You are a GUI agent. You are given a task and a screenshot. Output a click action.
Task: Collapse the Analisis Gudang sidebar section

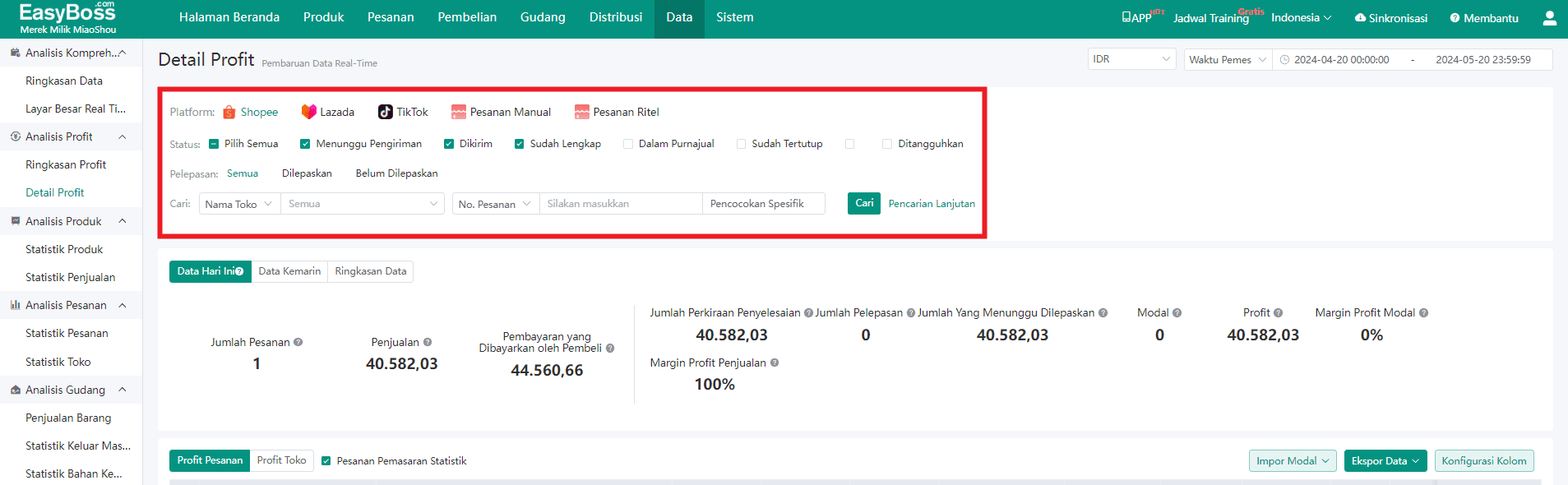[123, 390]
